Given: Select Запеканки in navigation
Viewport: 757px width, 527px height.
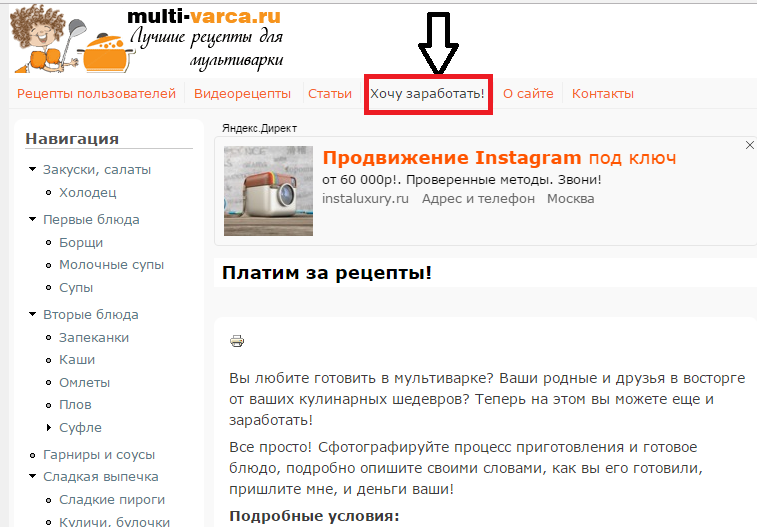Looking at the screenshot, I should coord(94,337).
